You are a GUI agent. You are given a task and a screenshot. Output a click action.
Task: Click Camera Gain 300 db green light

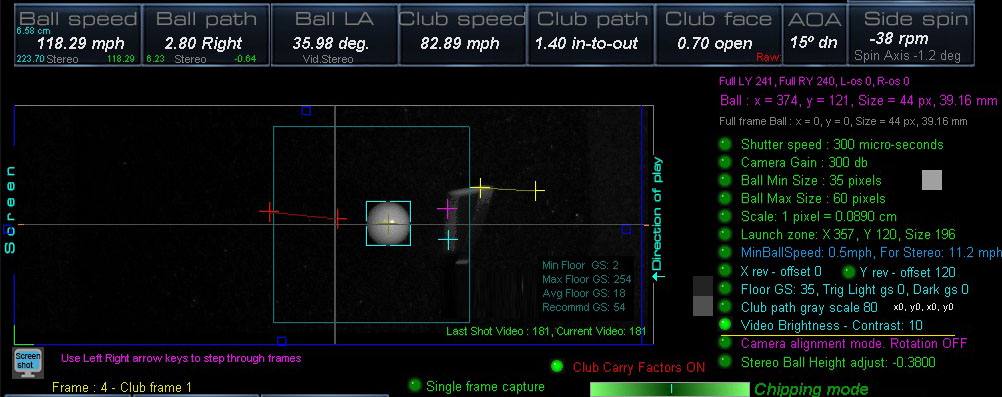725,162
